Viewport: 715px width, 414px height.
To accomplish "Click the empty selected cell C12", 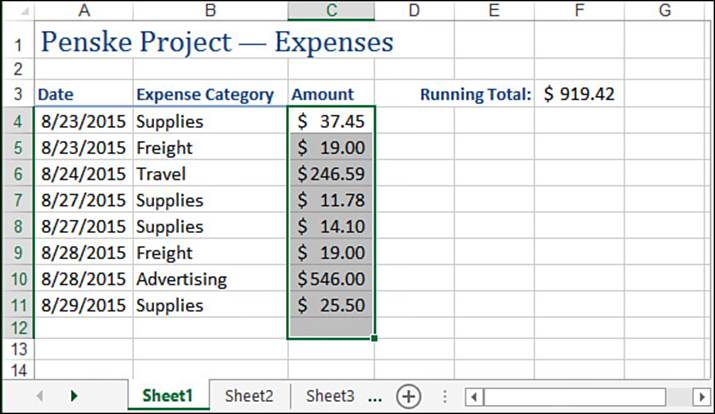I will click(x=331, y=328).
